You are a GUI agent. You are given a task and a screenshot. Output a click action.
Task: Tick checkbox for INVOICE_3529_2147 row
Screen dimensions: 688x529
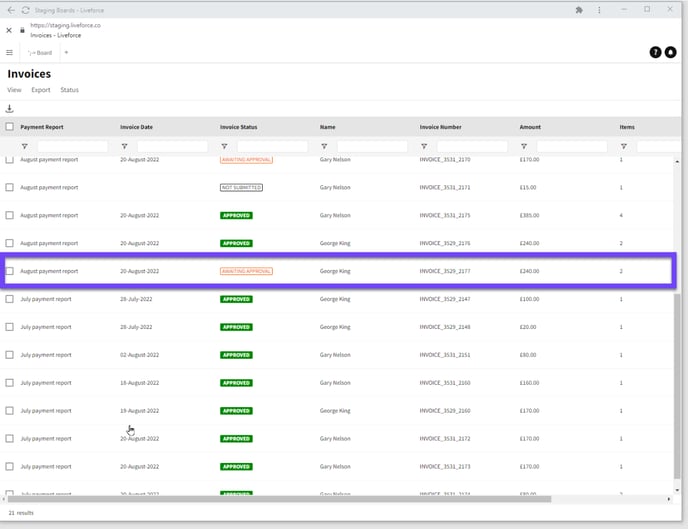click(9, 299)
